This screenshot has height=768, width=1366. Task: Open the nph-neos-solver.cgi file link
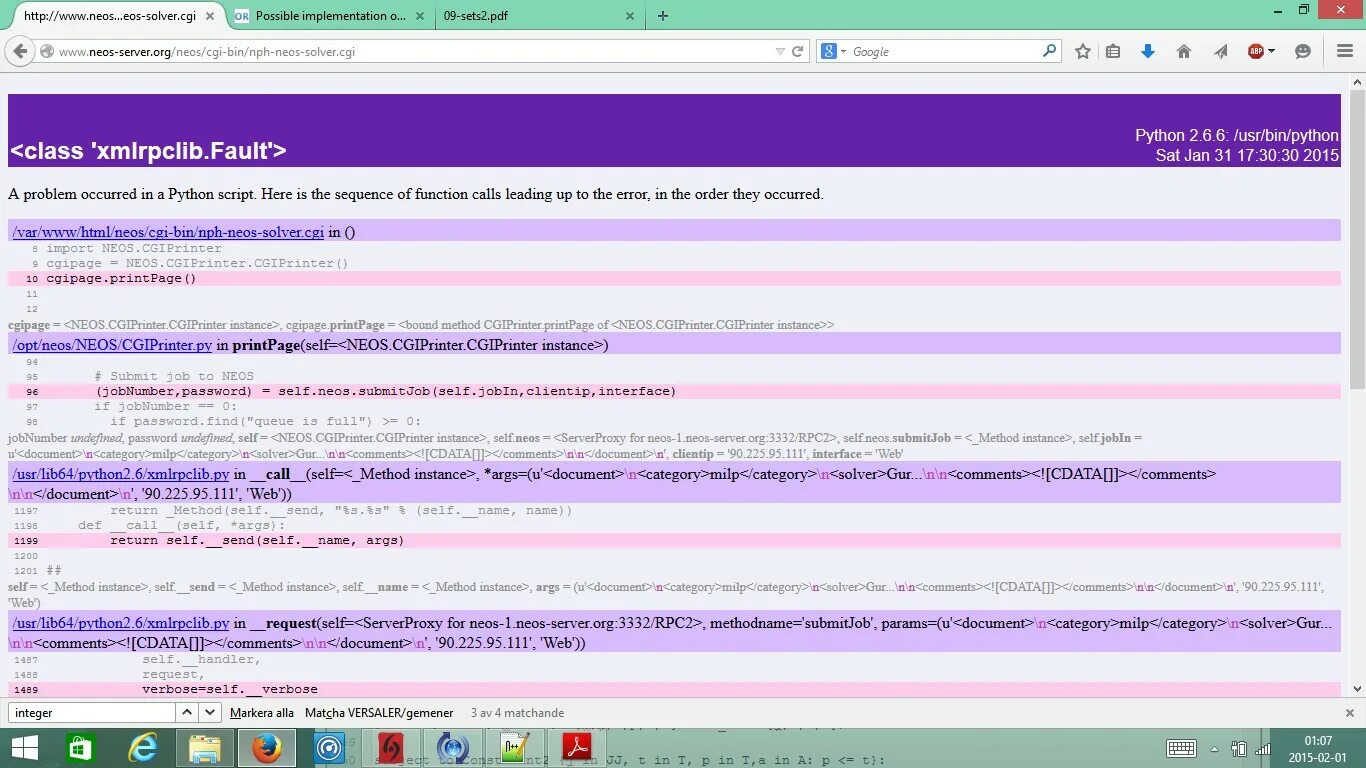[x=168, y=232]
